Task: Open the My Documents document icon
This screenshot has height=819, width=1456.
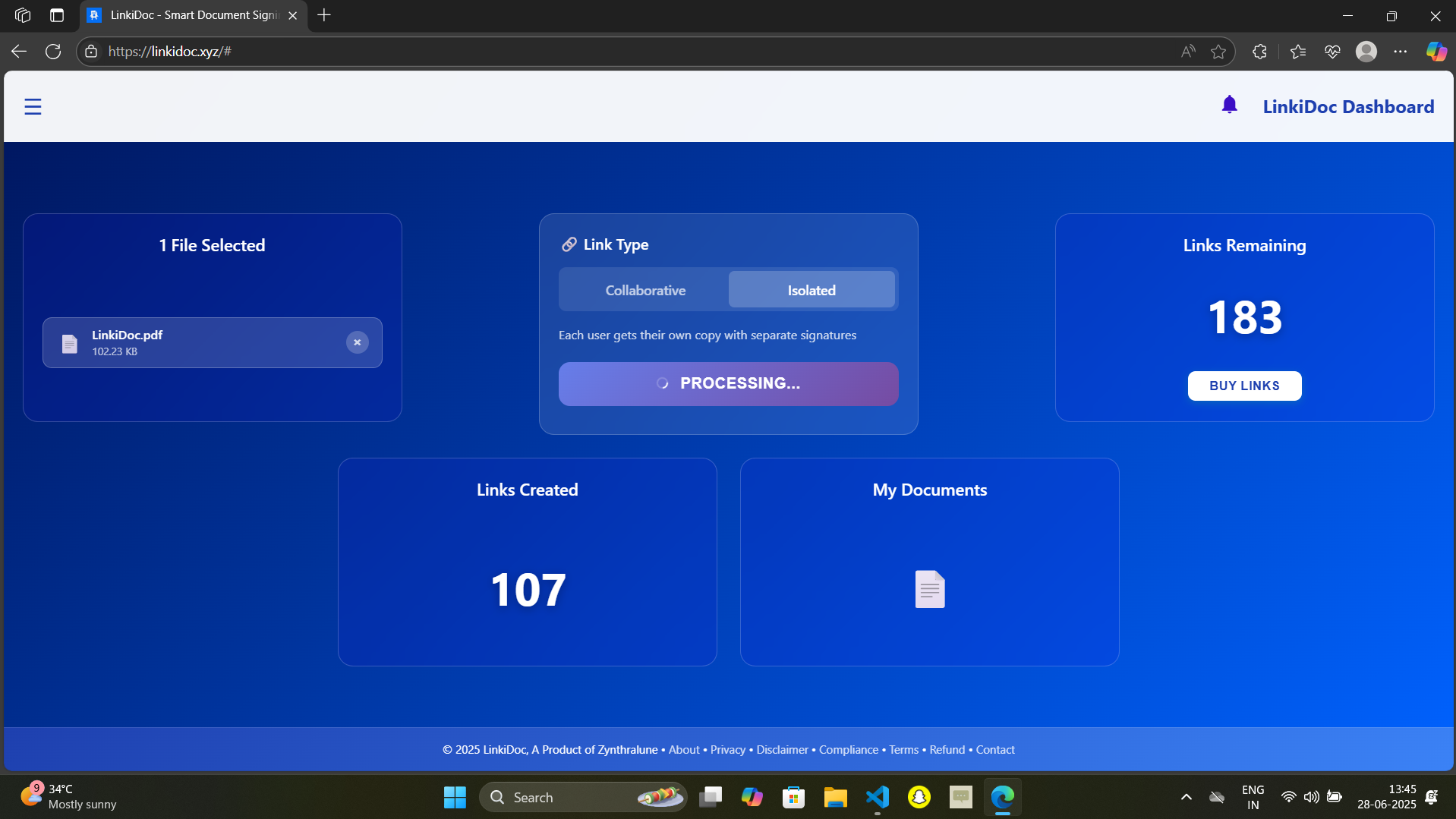Action: [930, 589]
